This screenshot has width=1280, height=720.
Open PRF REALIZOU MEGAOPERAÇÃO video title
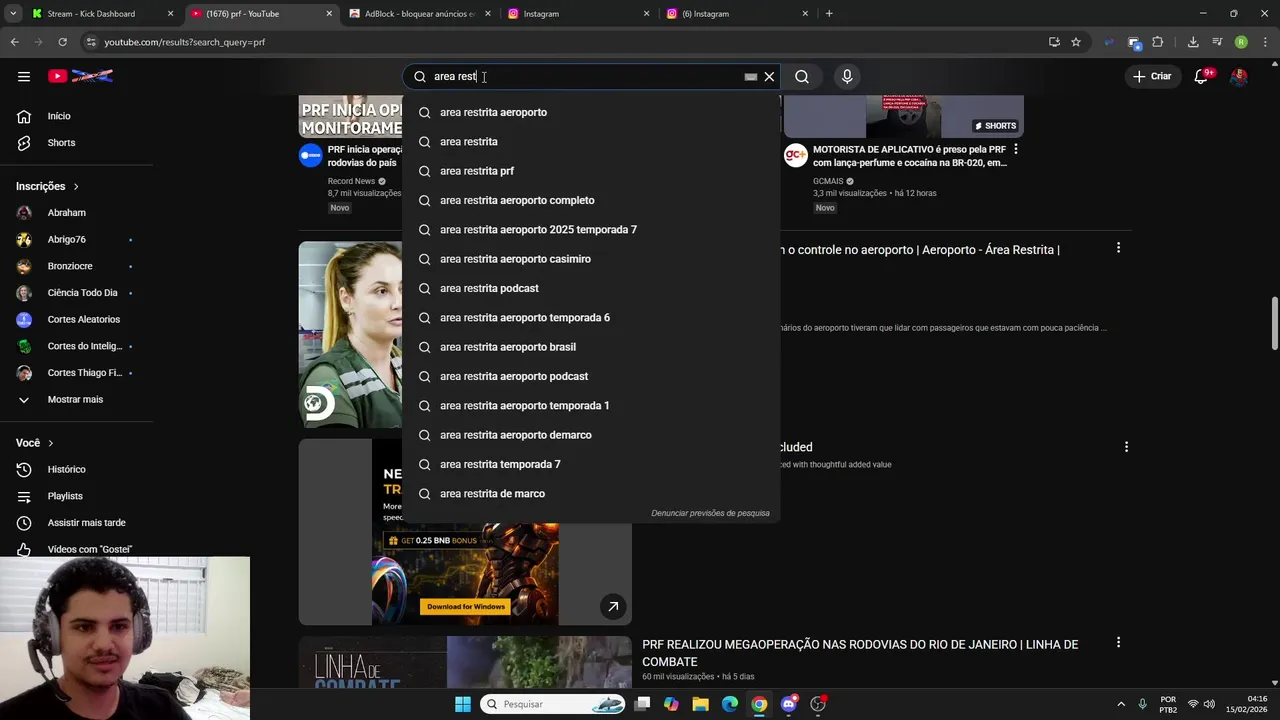pos(860,653)
